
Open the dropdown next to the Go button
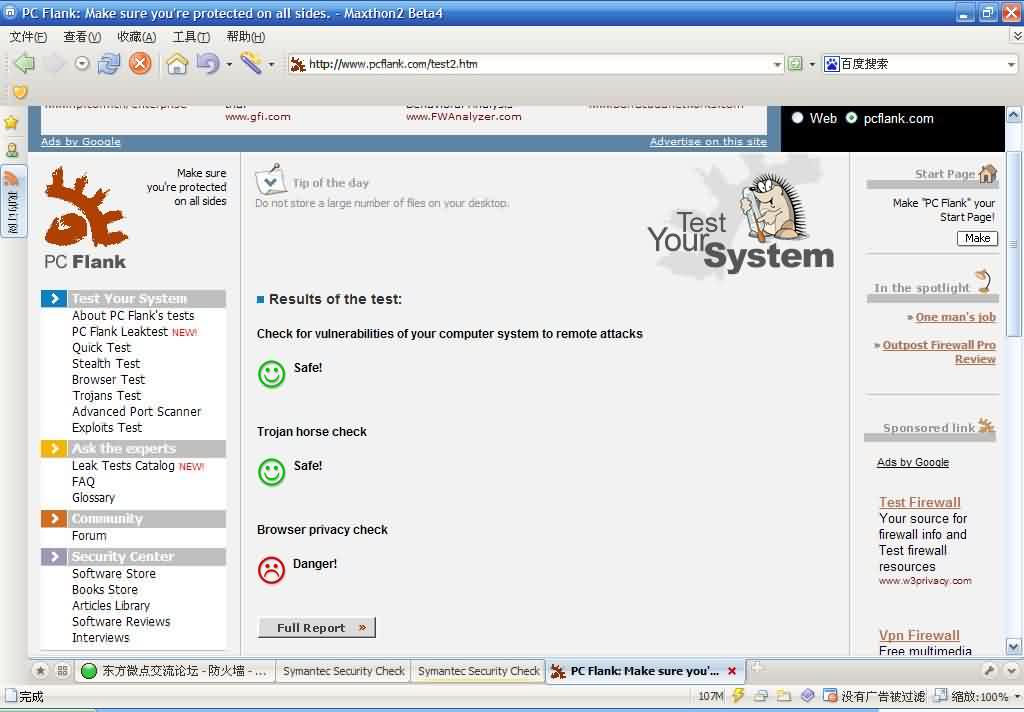click(812, 64)
